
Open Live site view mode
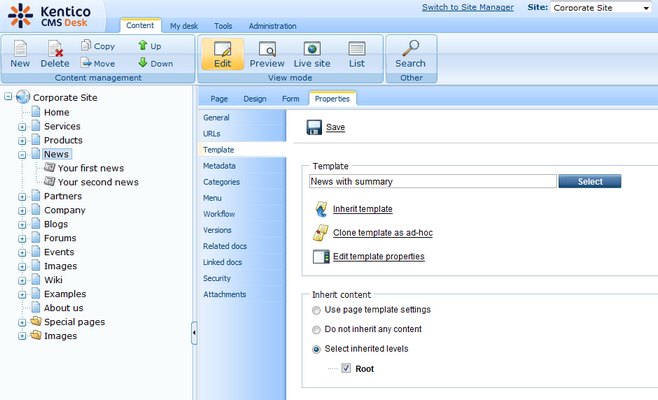311,49
